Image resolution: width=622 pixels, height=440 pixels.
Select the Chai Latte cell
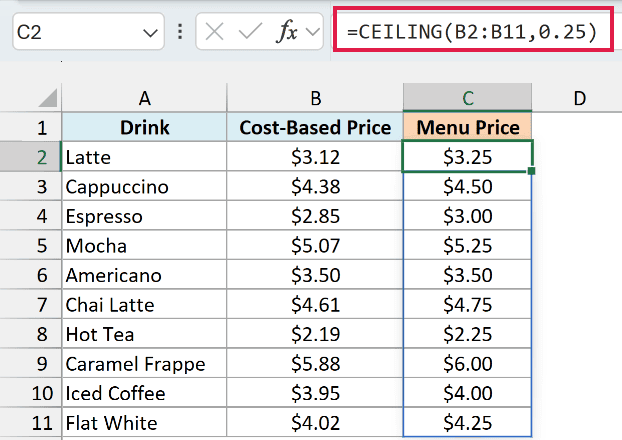click(x=144, y=305)
